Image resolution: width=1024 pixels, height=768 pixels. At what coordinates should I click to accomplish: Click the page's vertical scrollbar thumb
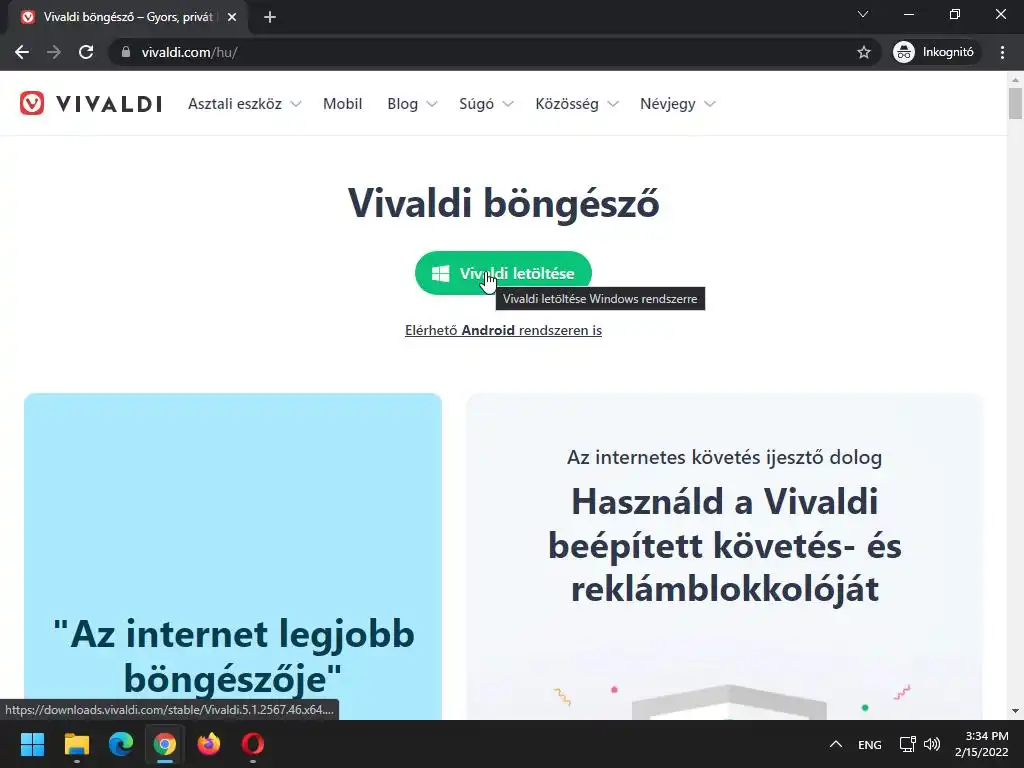(1015, 103)
